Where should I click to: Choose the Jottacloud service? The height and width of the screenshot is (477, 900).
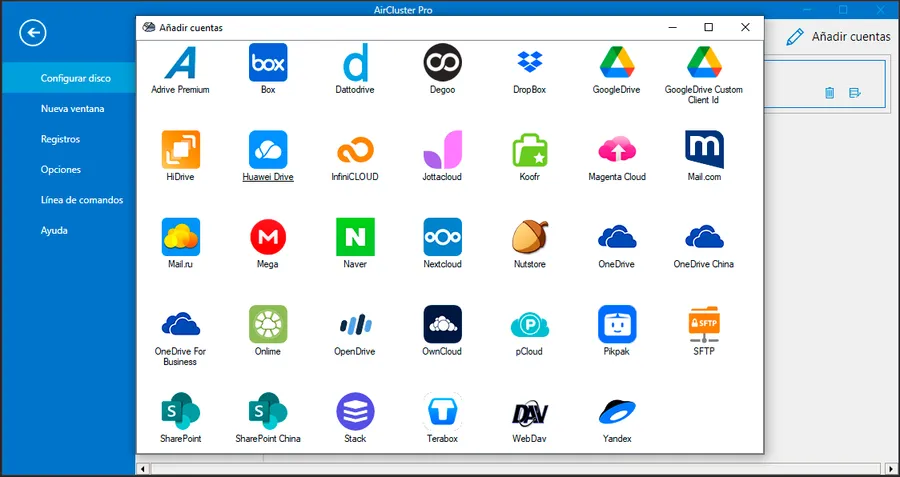pyautogui.click(x=443, y=150)
